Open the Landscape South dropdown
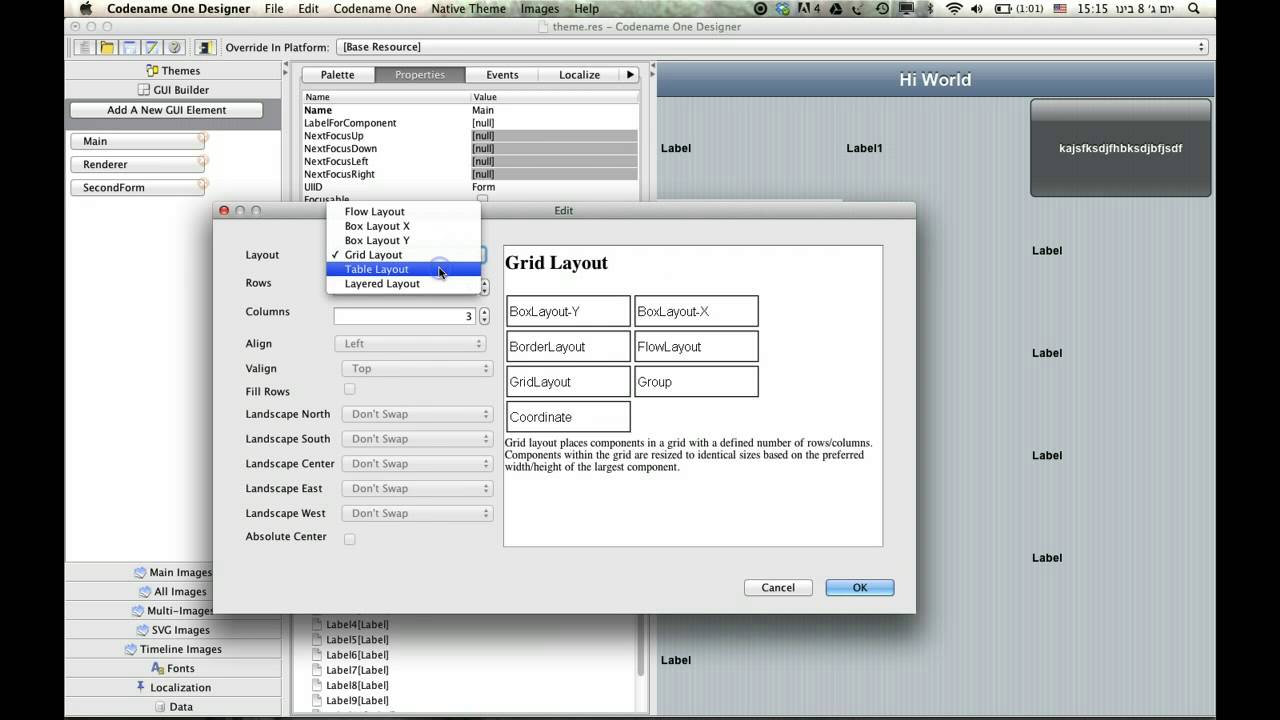Image resolution: width=1280 pixels, height=720 pixels. [x=417, y=439]
